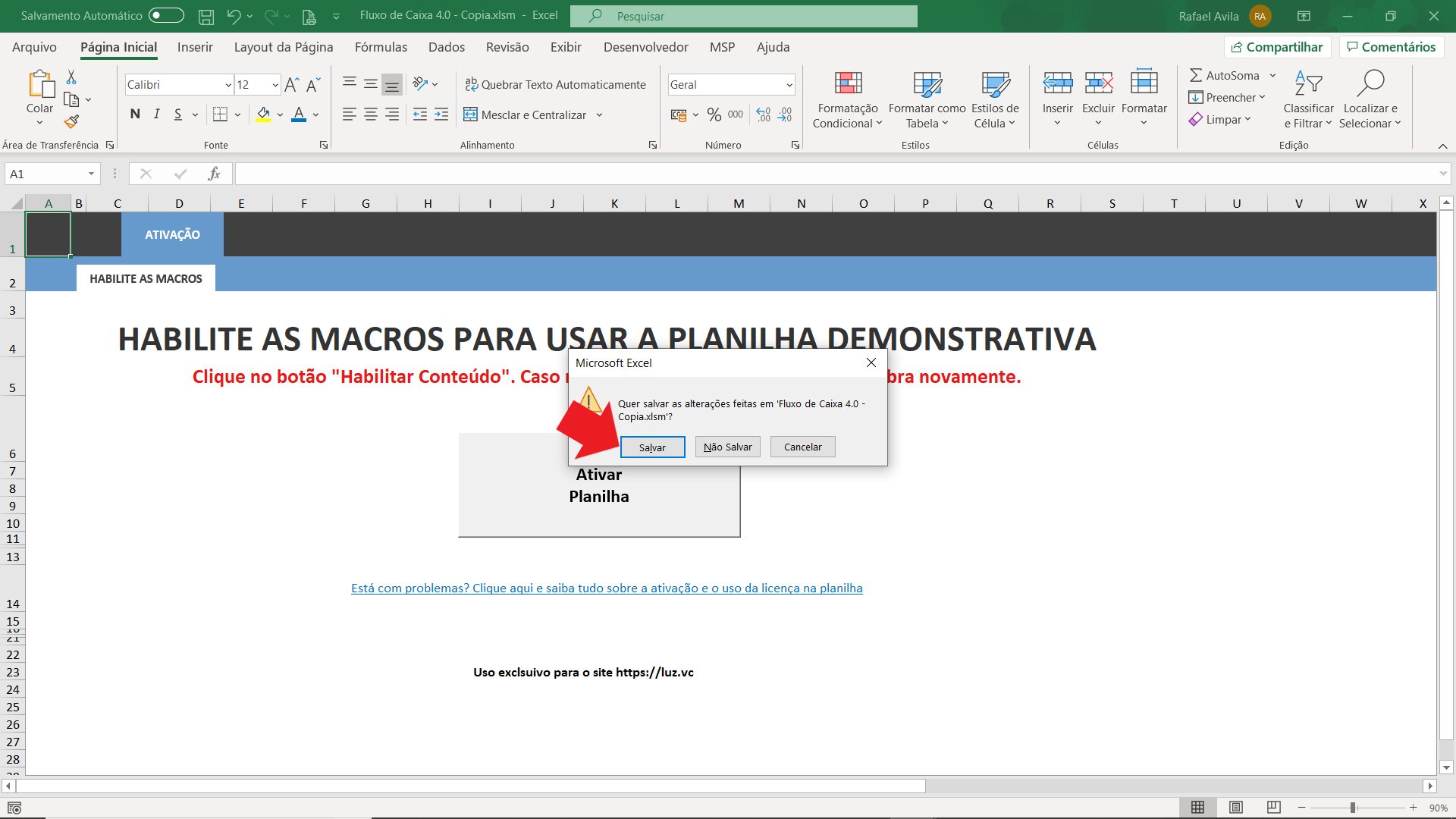1456x819 pixels.
Task: Open Classificar e Filtrar menu
Action: 1308,100
